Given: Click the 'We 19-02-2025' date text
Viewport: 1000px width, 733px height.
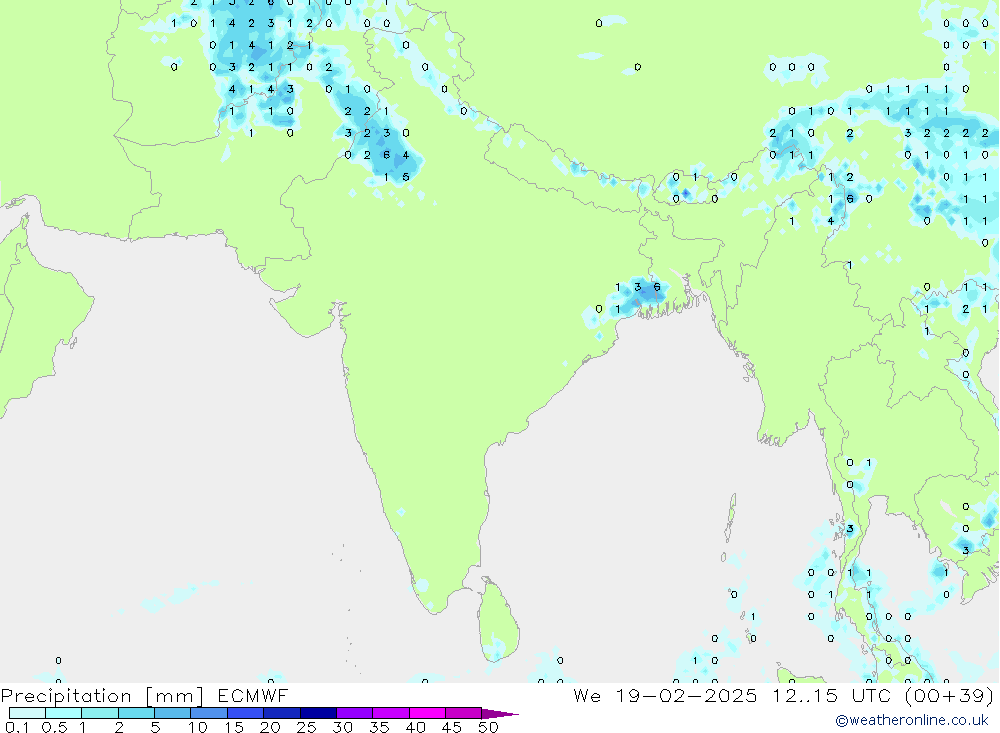Looking at the screenshot, I should click(665, 695).
